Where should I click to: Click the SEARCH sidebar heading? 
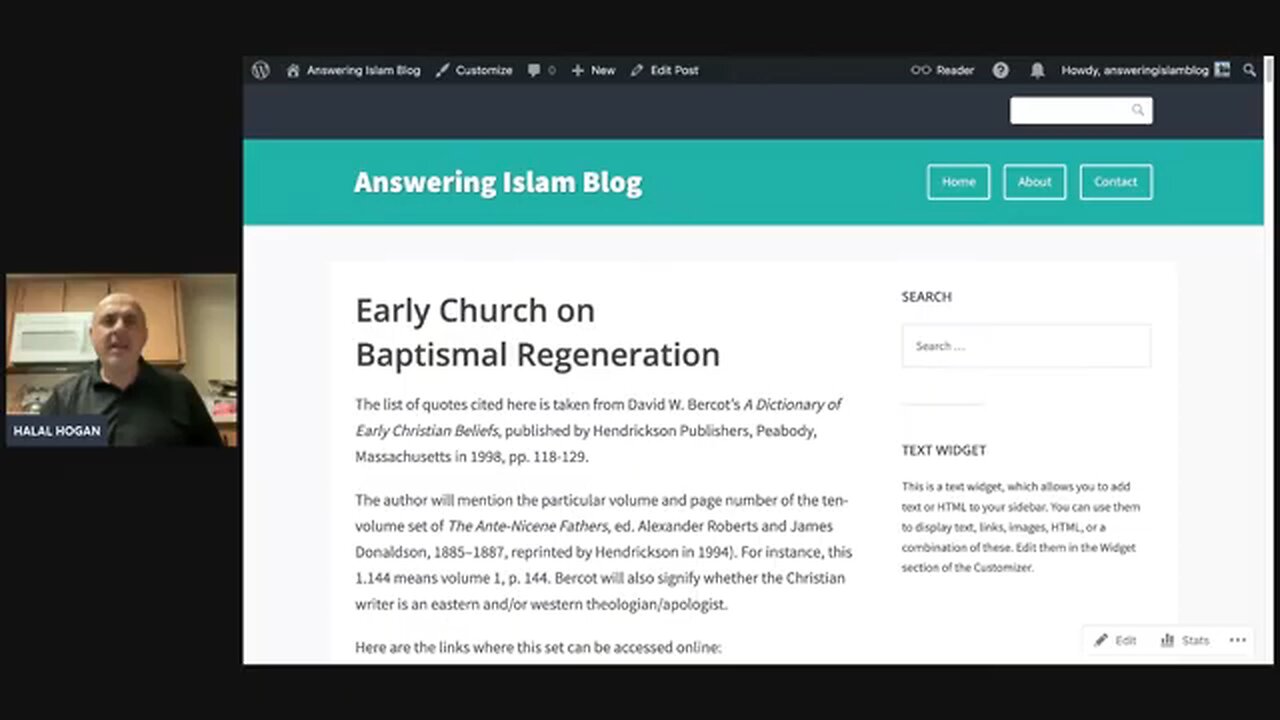coord(926,297)
